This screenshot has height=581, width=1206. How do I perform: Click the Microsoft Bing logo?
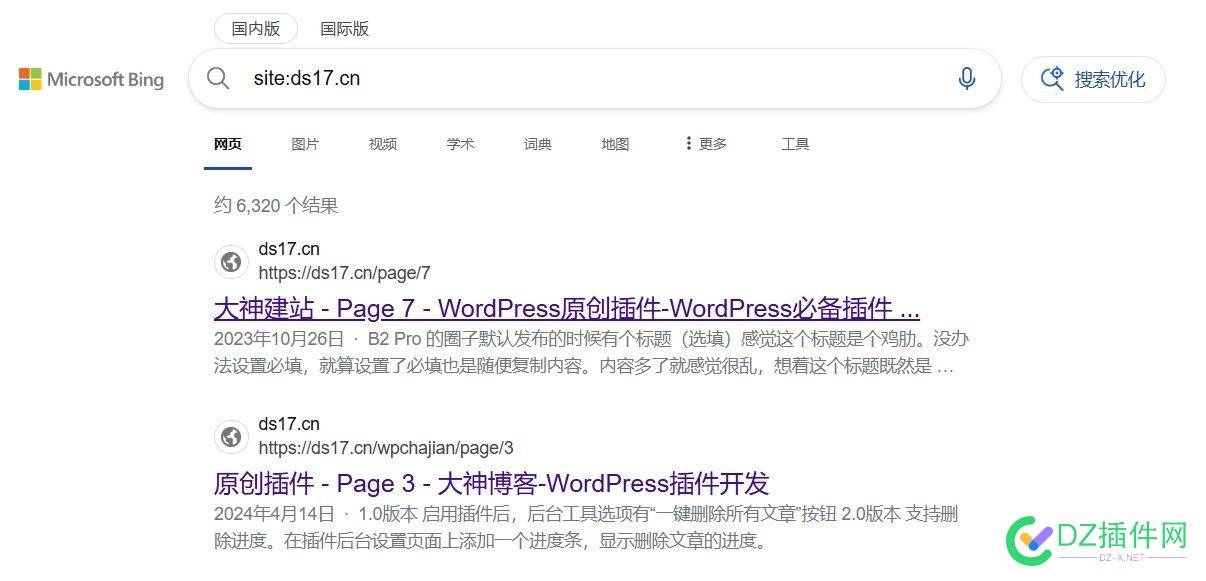(x=91, y=79)
